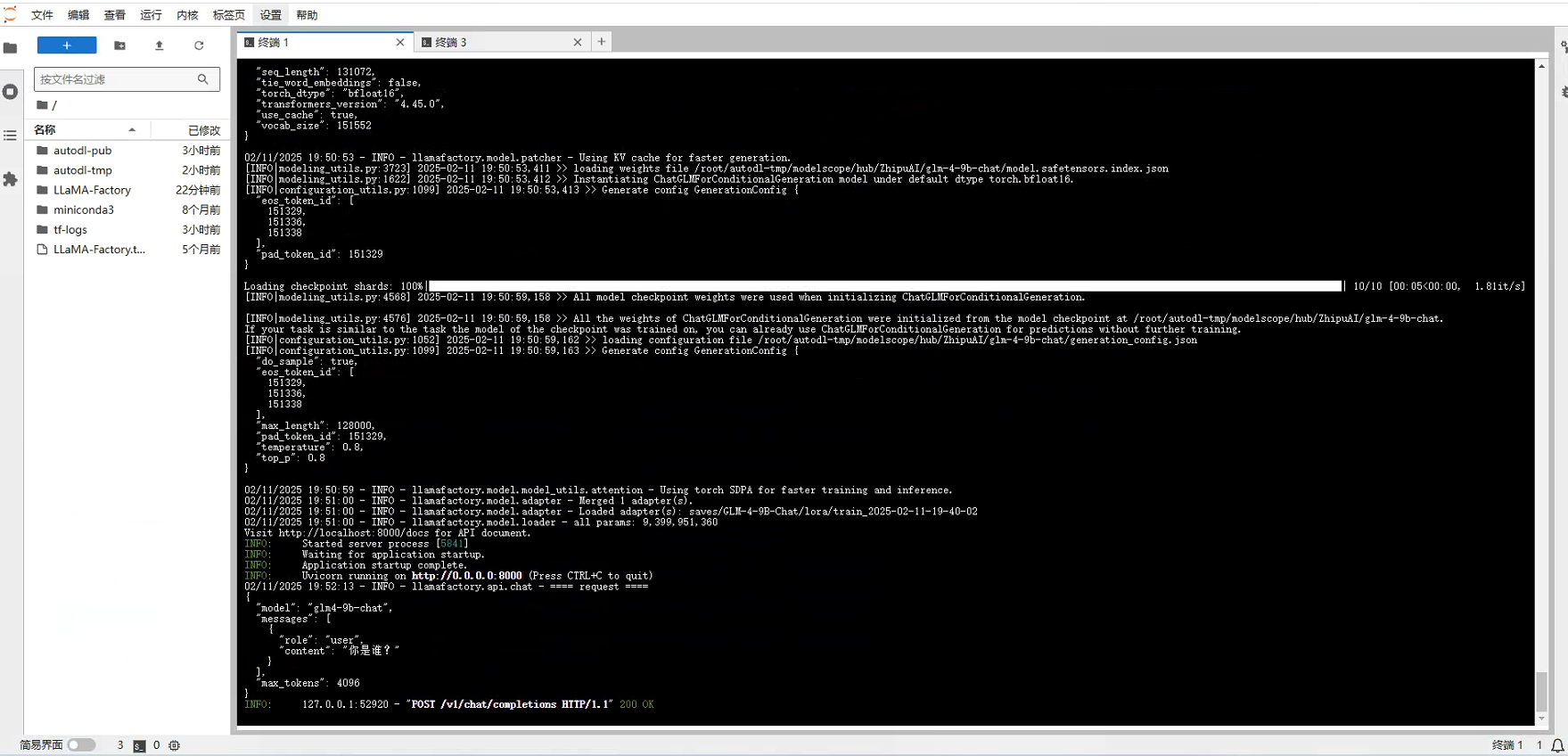Click the http://0.0.0.0:8000 URL in terminal
1568x756 pixels.
[467, 576]
